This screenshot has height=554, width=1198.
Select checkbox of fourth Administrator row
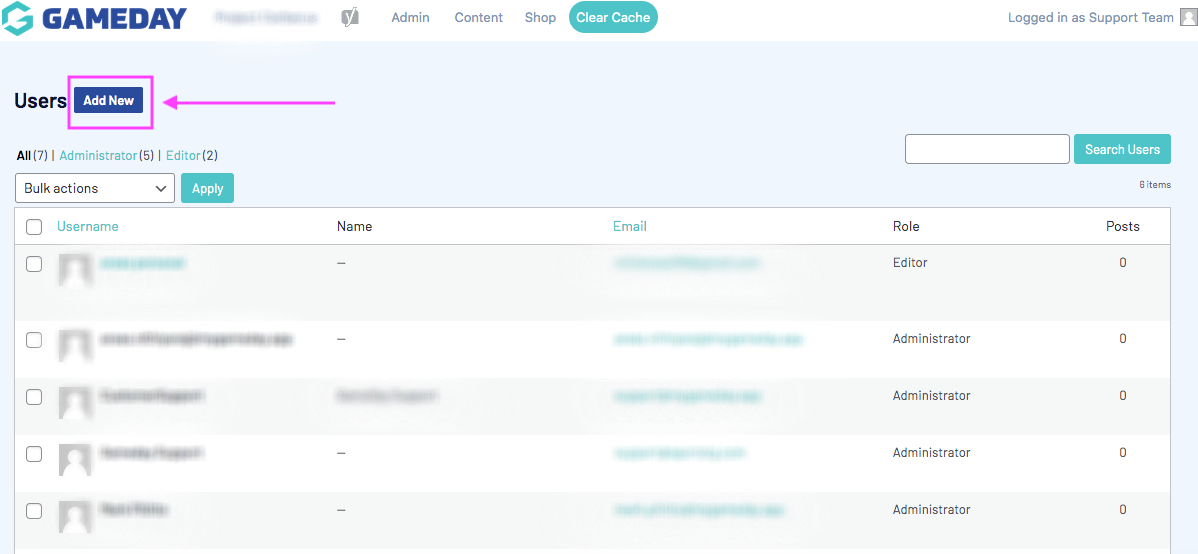point(34,510)
